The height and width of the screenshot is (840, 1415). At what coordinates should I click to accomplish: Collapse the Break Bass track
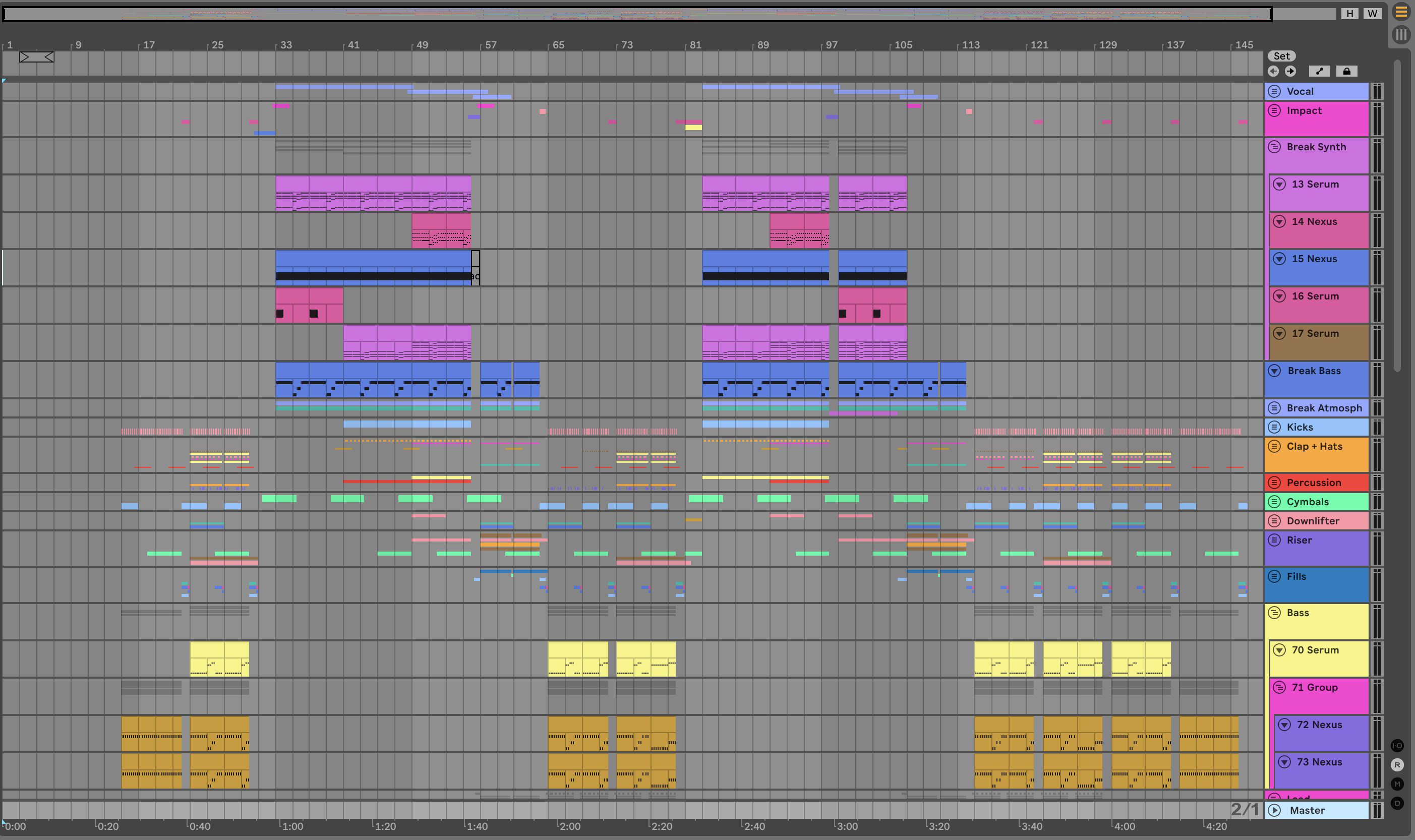coord(1274,371)
